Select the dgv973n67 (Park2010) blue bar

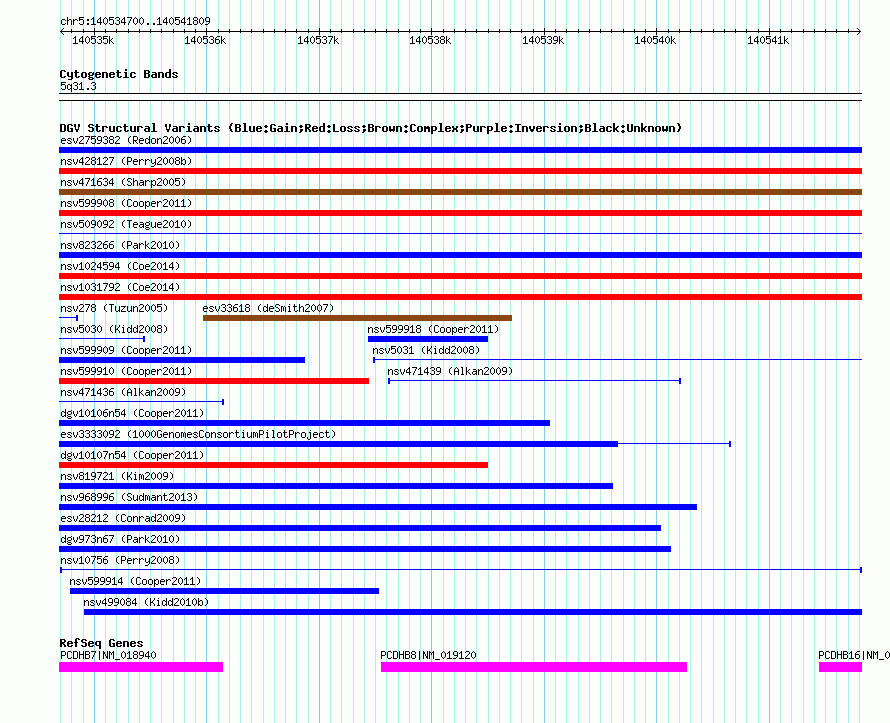(x=365, y=549)
